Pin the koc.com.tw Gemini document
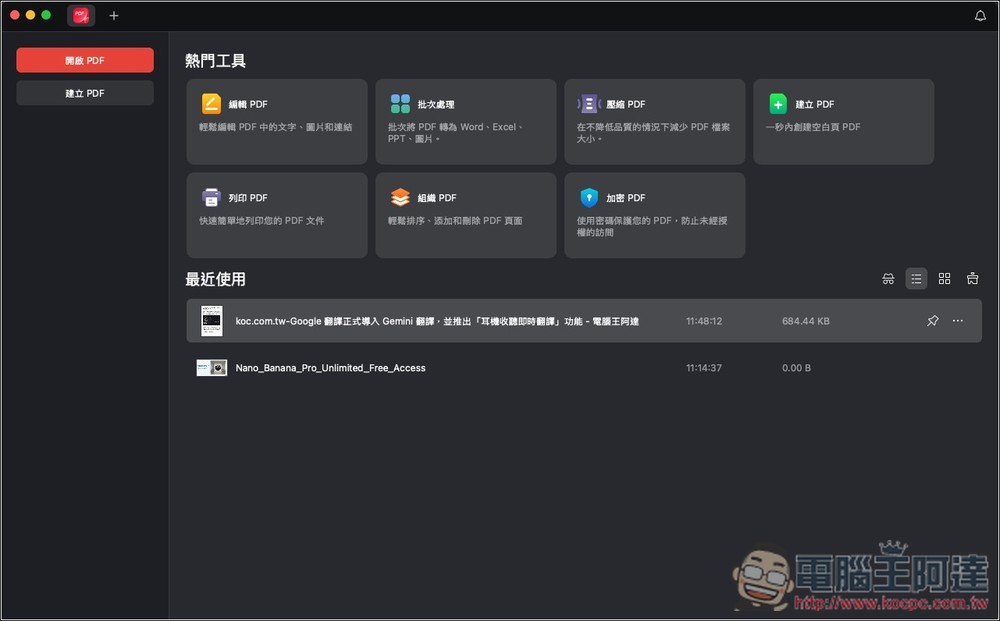The width and height of the screenshot is (1000, 621). coord(932,321)
